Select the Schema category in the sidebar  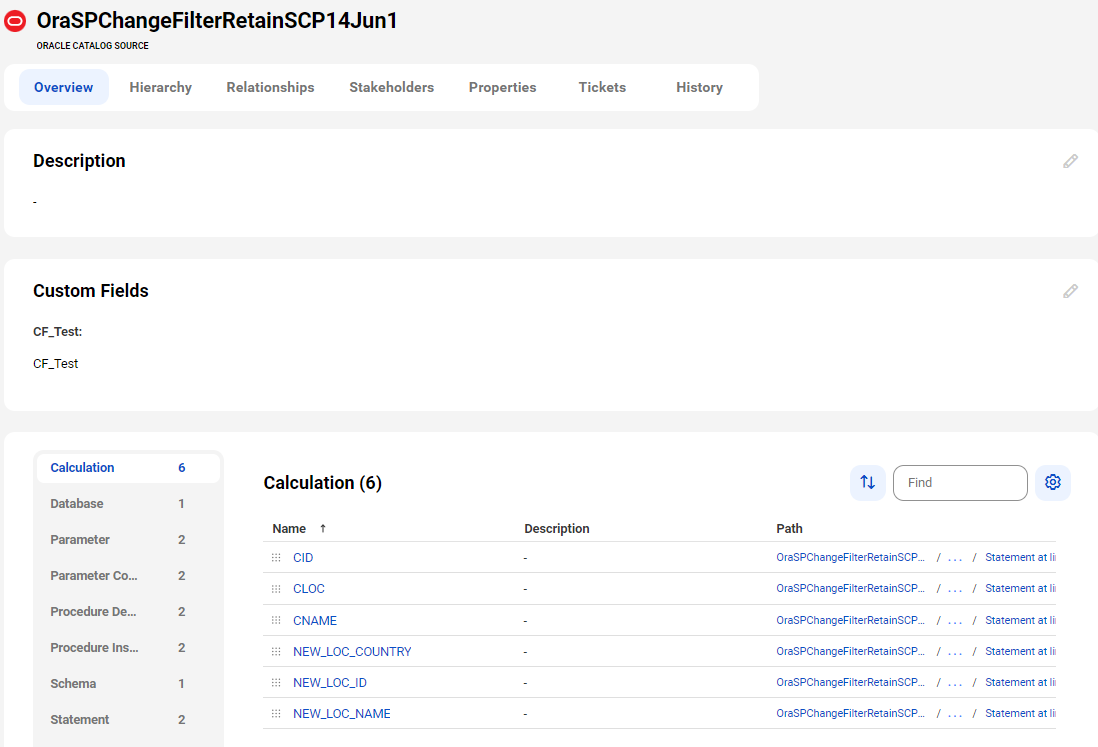(x=128, y=683)
